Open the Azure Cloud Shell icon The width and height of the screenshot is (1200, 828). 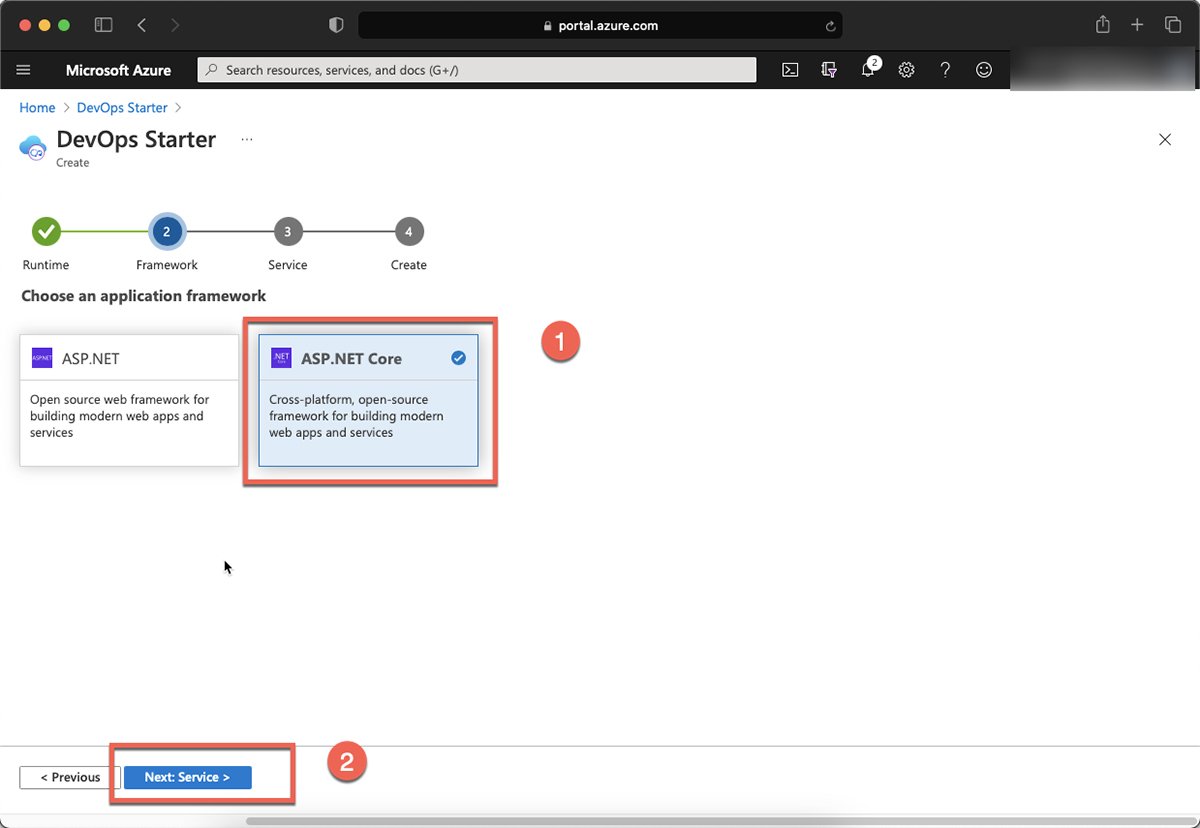tap(790, 70)
